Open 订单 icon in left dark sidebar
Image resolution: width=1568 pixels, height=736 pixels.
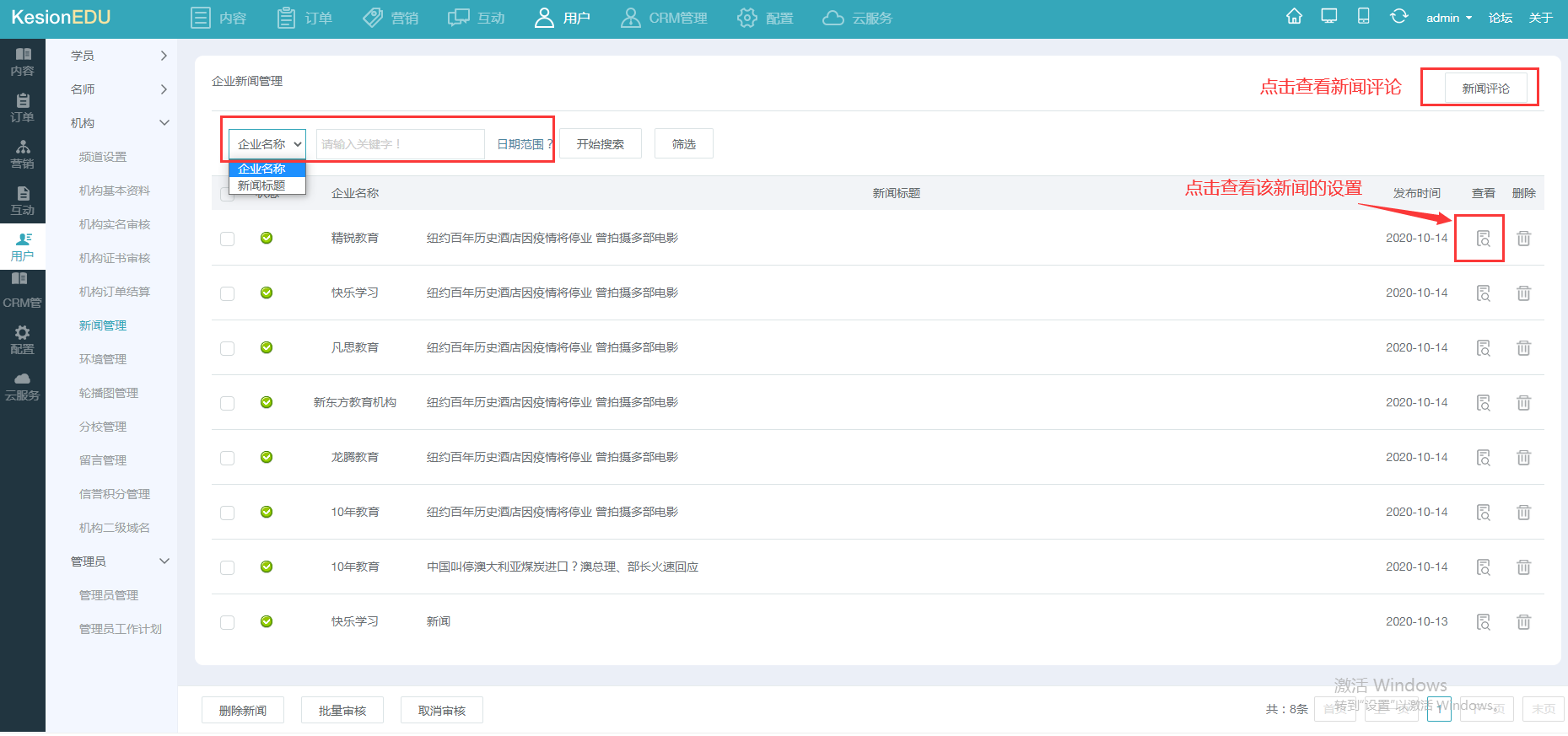23,109
